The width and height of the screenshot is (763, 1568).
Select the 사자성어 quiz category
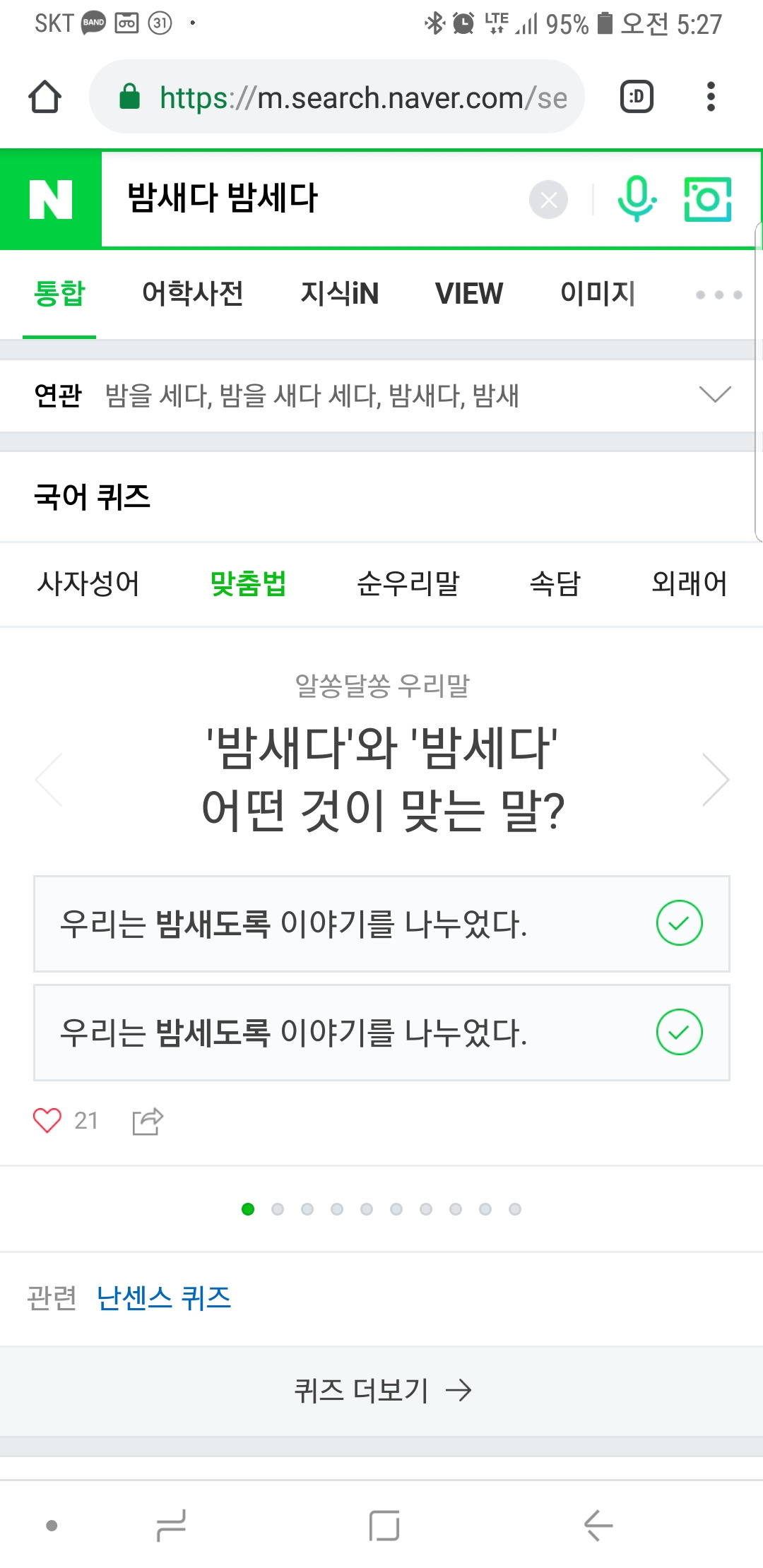[x=88, y=584]
